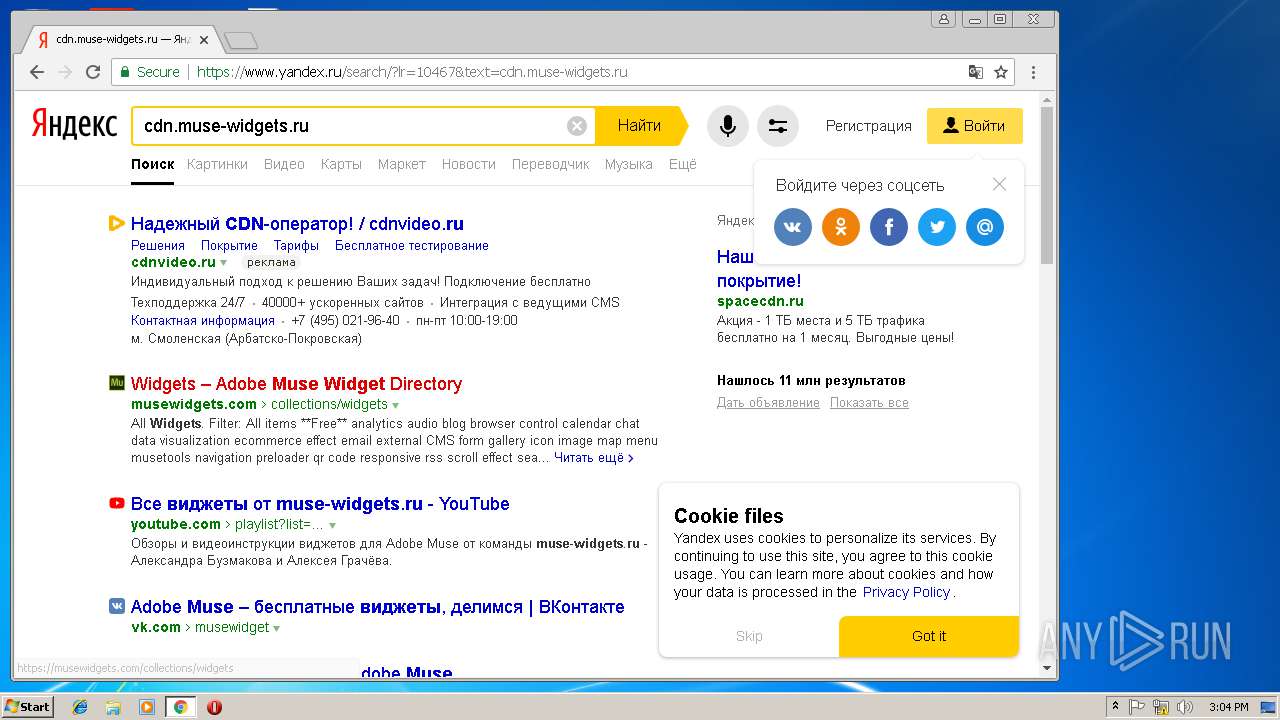This screenshot has height=720, width=1280.
Task: Click Показать все link
Action: (869, 403)
